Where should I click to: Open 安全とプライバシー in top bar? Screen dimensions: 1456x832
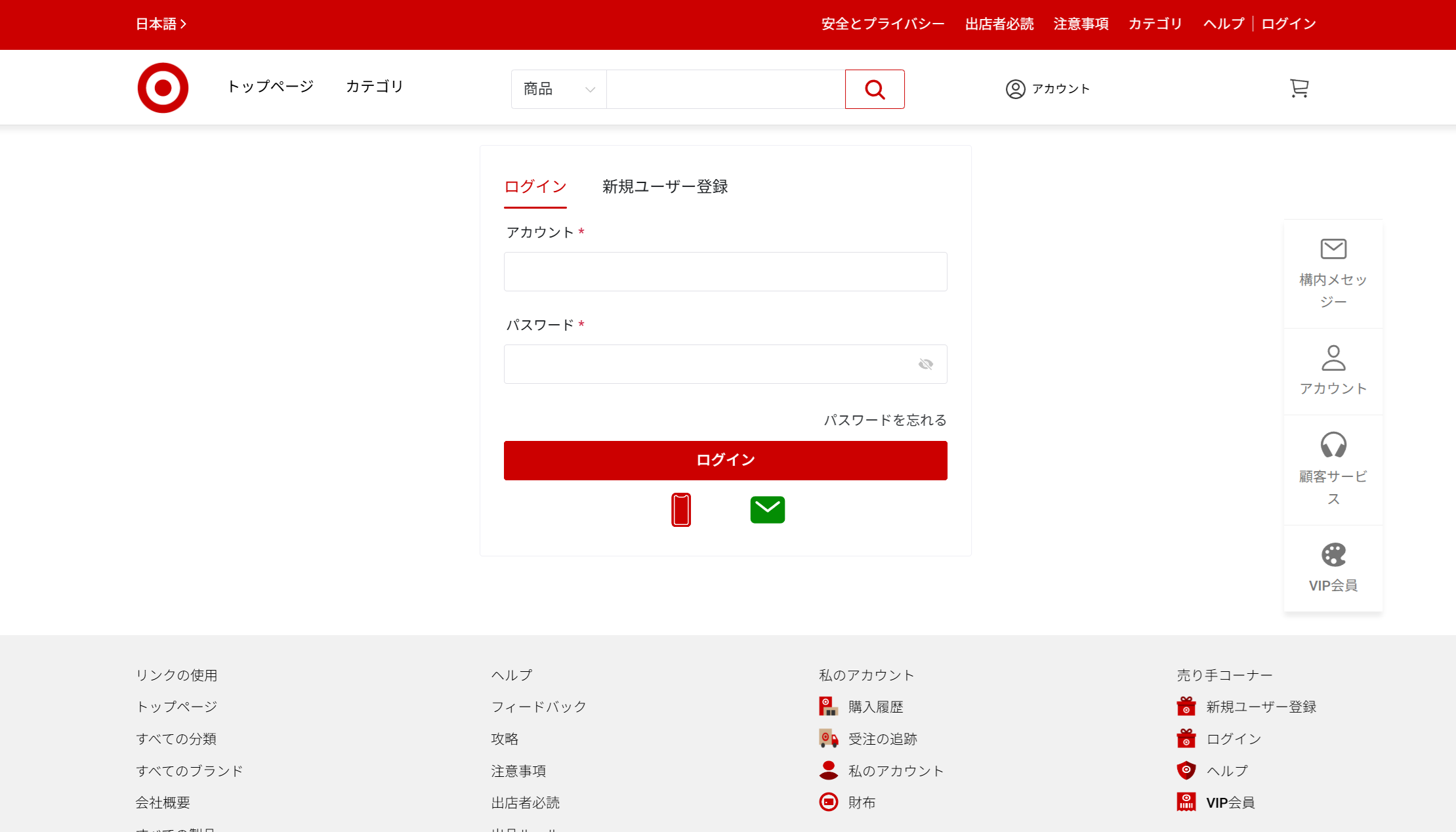click(x=883, y=24)
